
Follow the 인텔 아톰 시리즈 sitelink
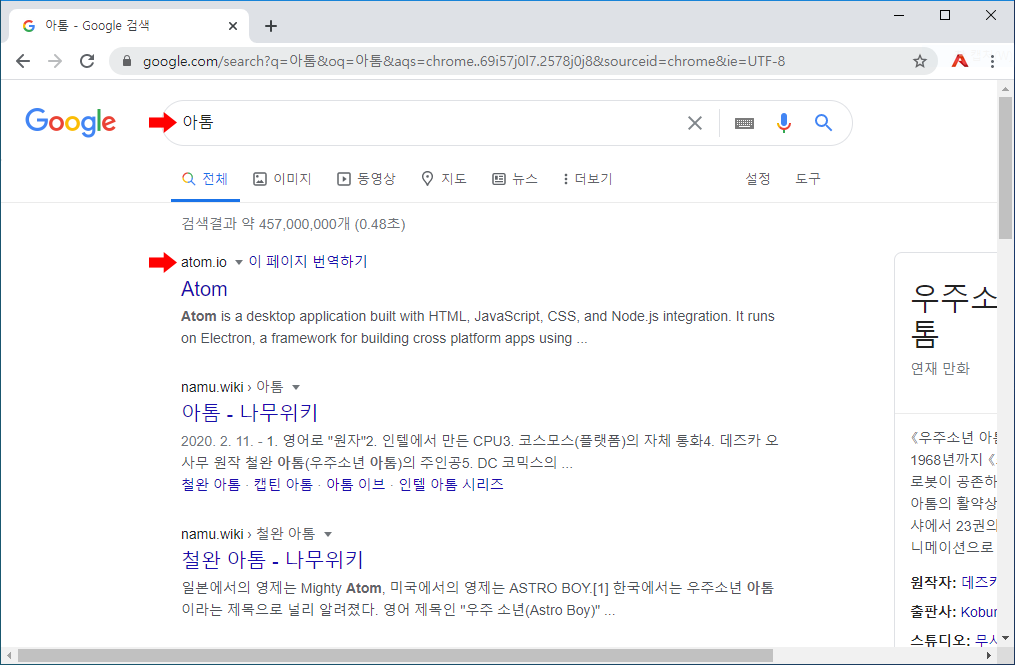[451, 484]
